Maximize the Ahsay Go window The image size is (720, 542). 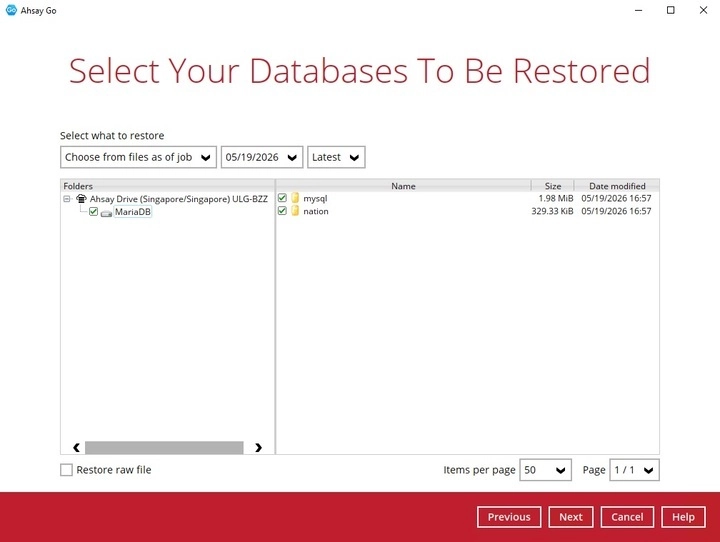point(671,10)
